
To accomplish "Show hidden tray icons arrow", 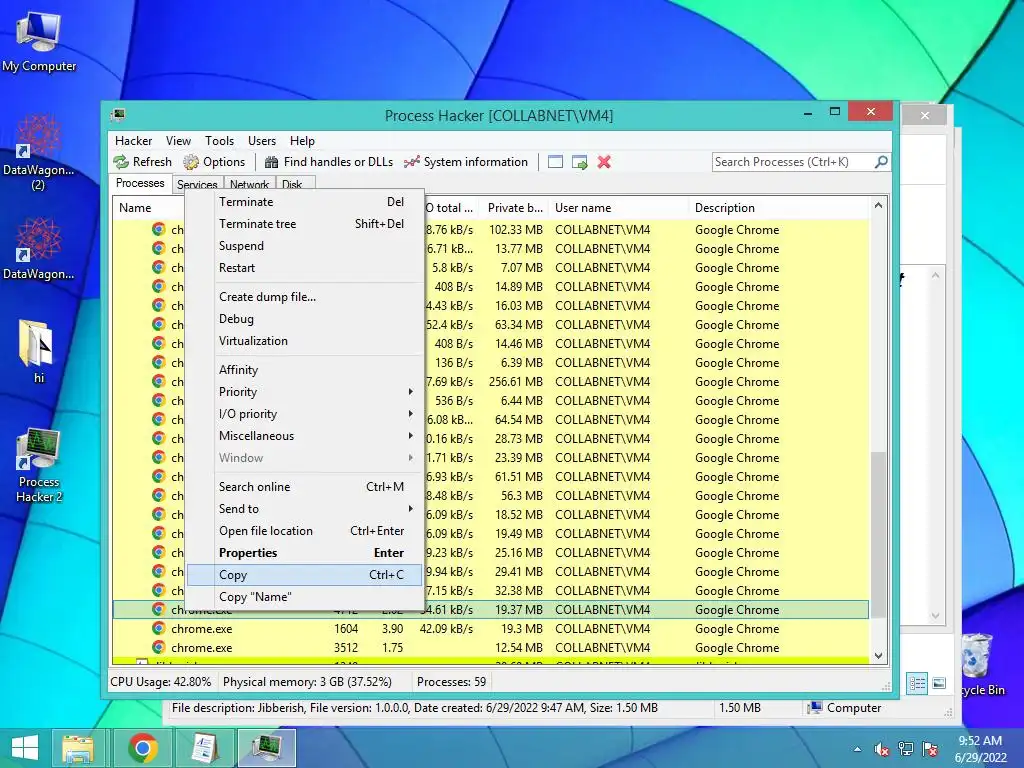I will (857, 749).
